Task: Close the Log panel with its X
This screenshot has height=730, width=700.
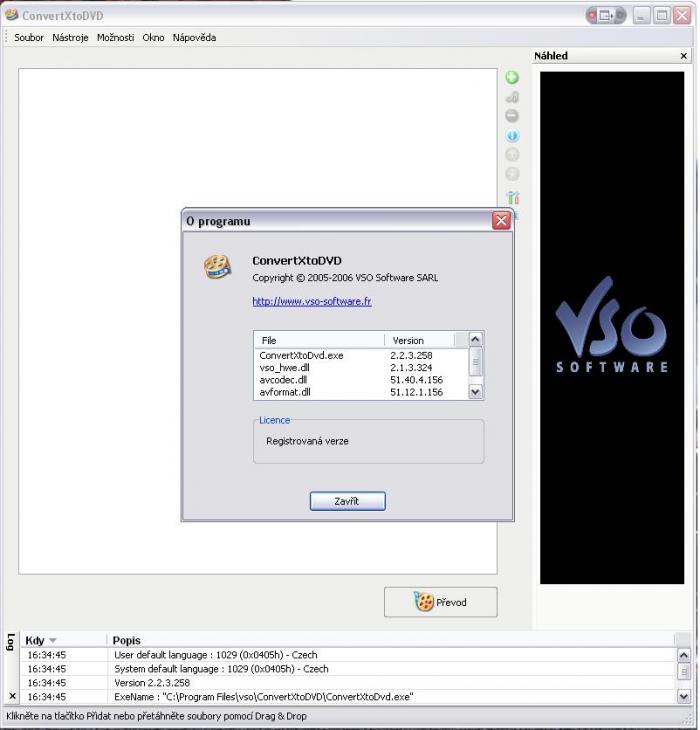Action: pyautogui.click(x=12, y=696)
